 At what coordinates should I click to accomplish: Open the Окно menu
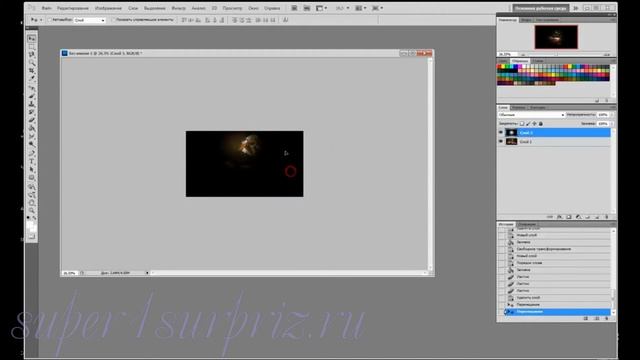tap(253, 8)
